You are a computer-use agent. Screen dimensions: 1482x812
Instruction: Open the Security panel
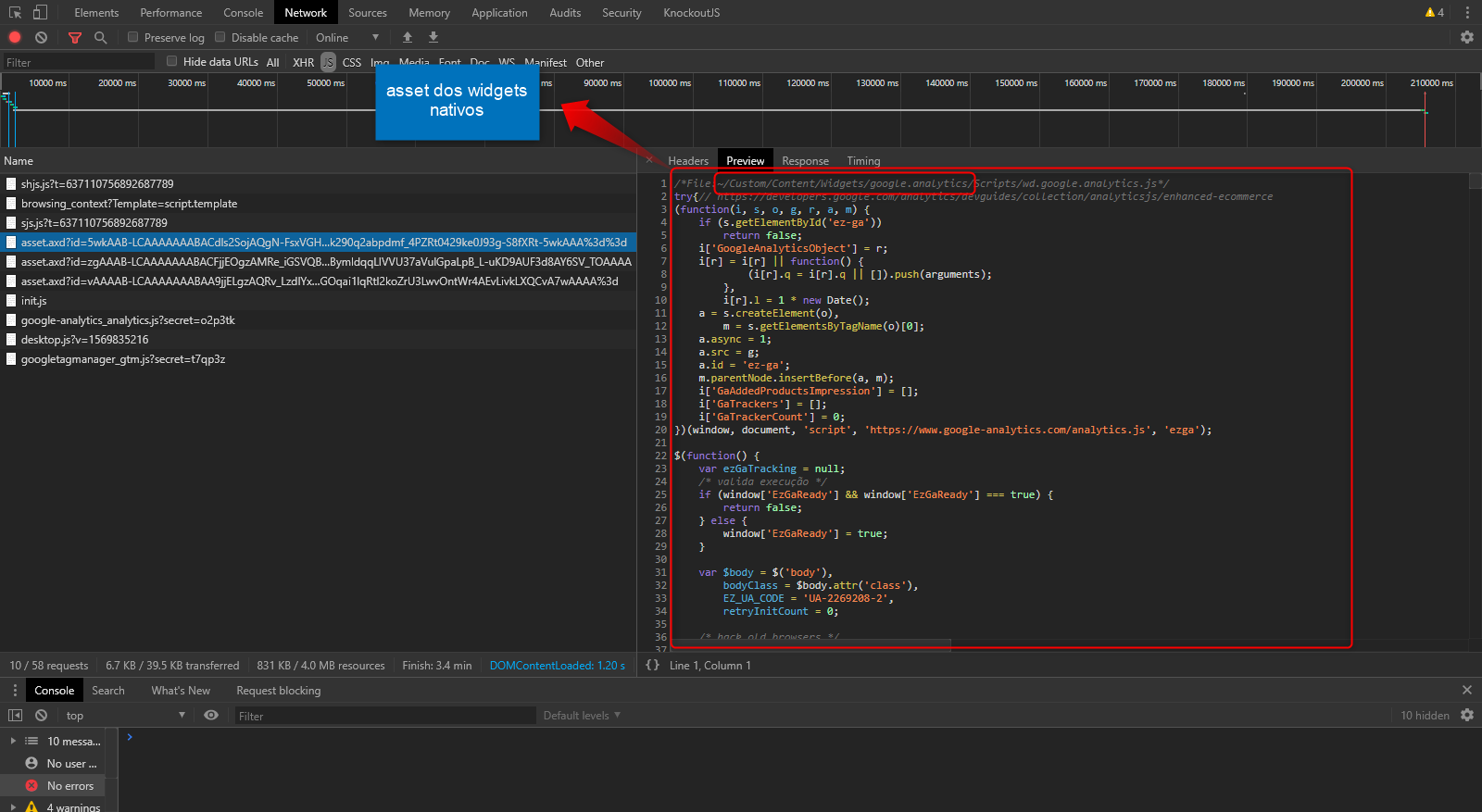[622, 13]
